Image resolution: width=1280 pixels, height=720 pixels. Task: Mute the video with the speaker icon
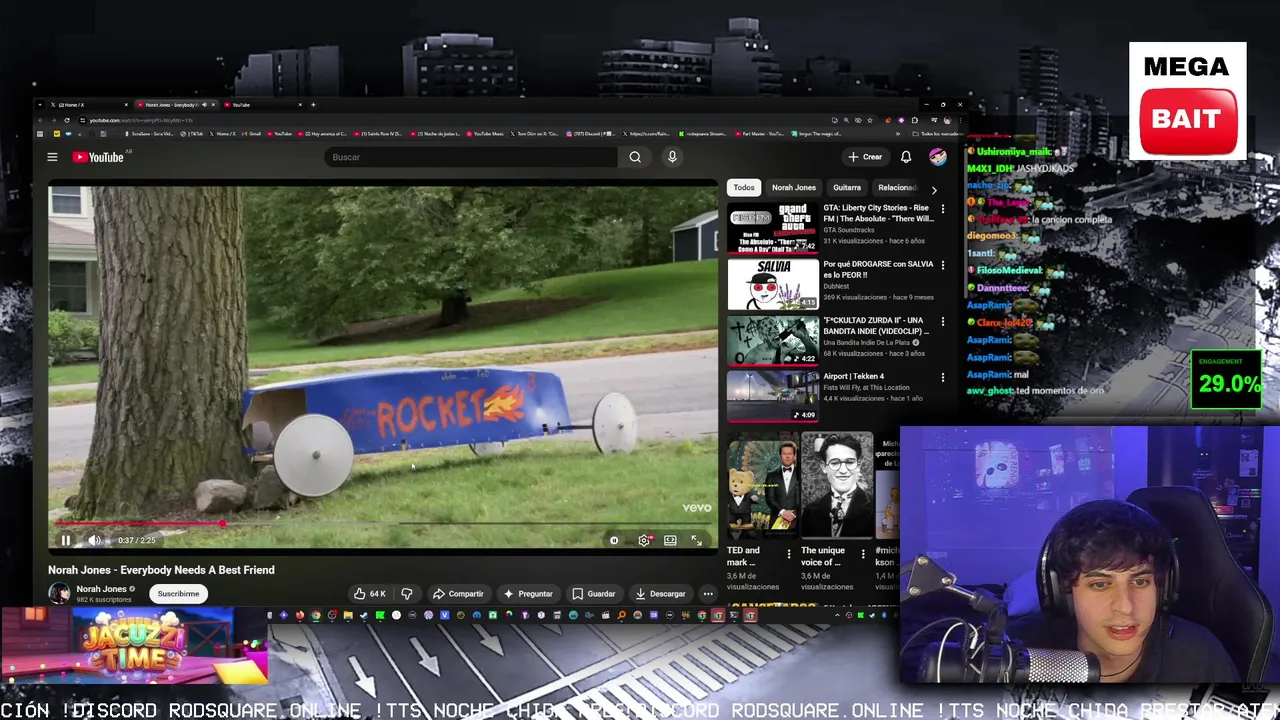tap(93, 540)
